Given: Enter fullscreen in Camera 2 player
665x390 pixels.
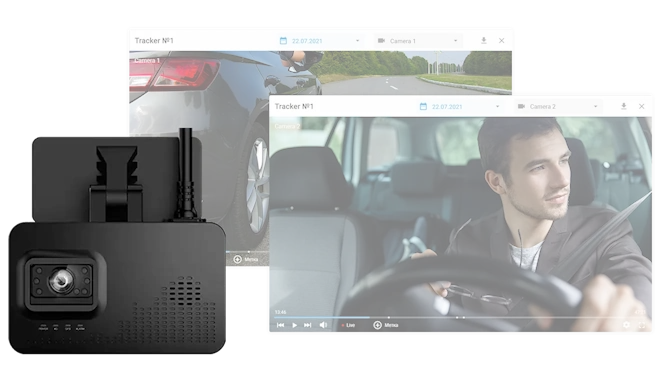Looking at the screenshot, I should pyautogui.click(x=642, y=325).
